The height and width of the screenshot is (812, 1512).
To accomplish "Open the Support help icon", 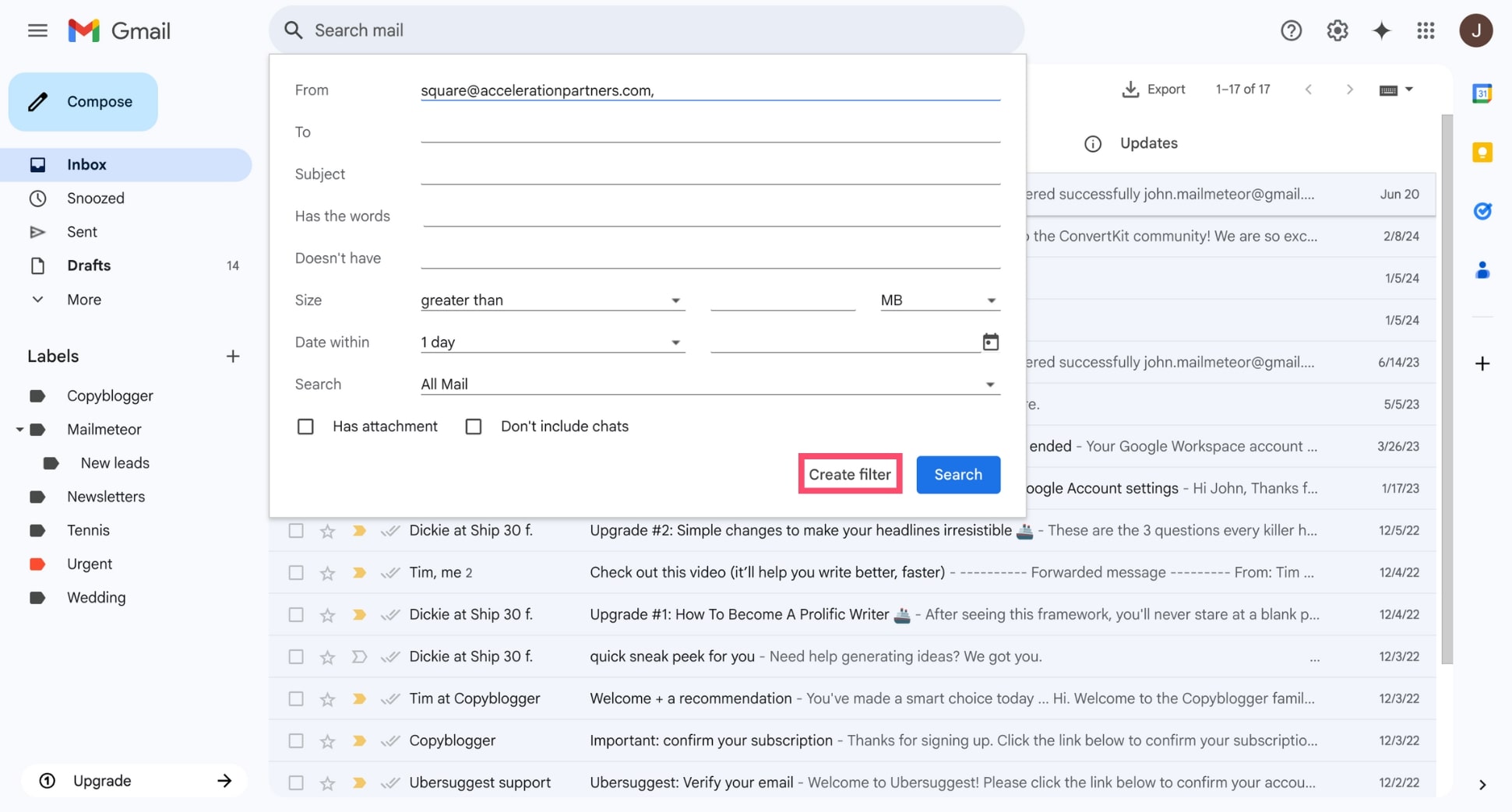I will 1291,30.
